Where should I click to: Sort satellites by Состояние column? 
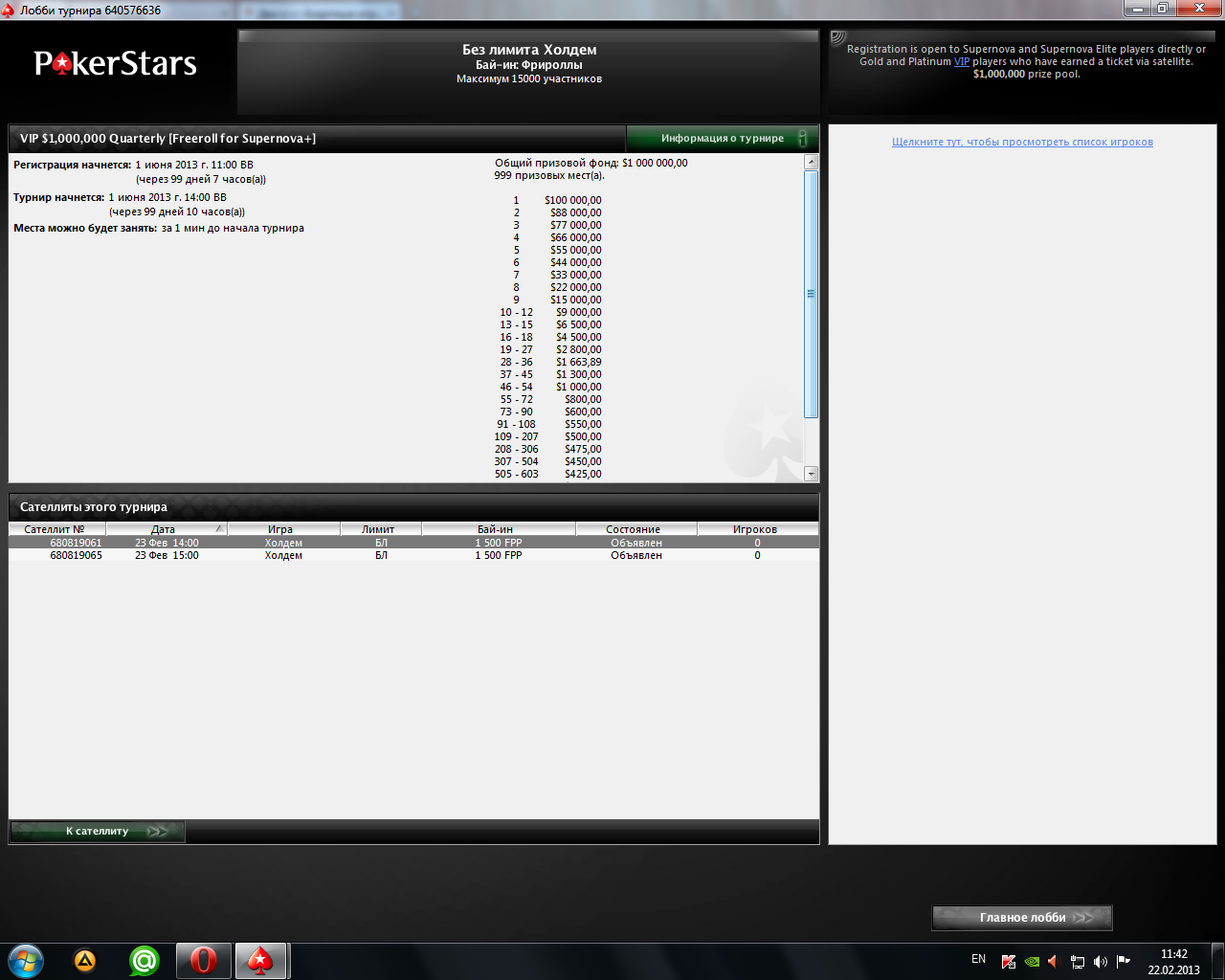[636, 529]
